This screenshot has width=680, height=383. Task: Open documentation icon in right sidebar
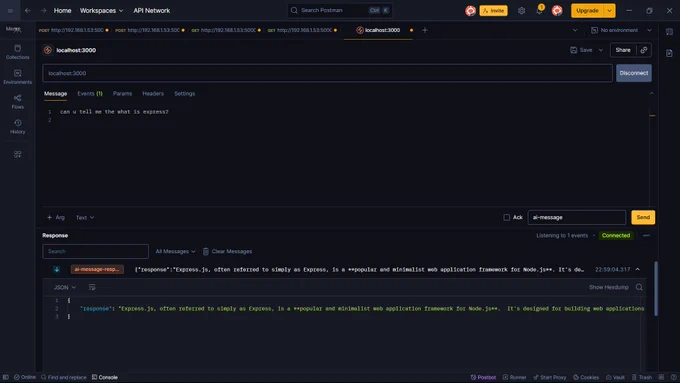click(669, 53)
